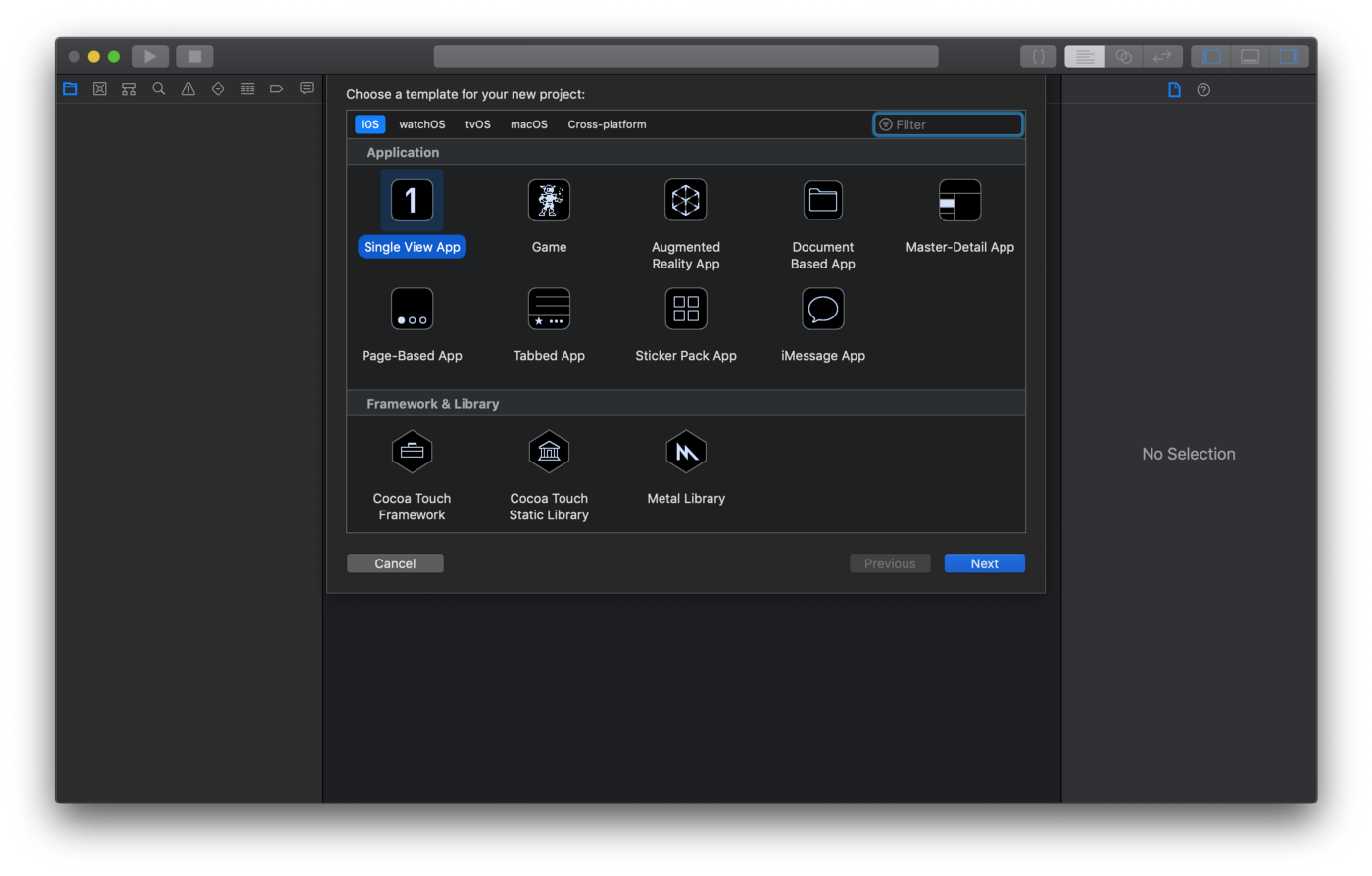Select the iMessage App template
The width and height of the screenshot is (1372, 876).
click(823, 324)
